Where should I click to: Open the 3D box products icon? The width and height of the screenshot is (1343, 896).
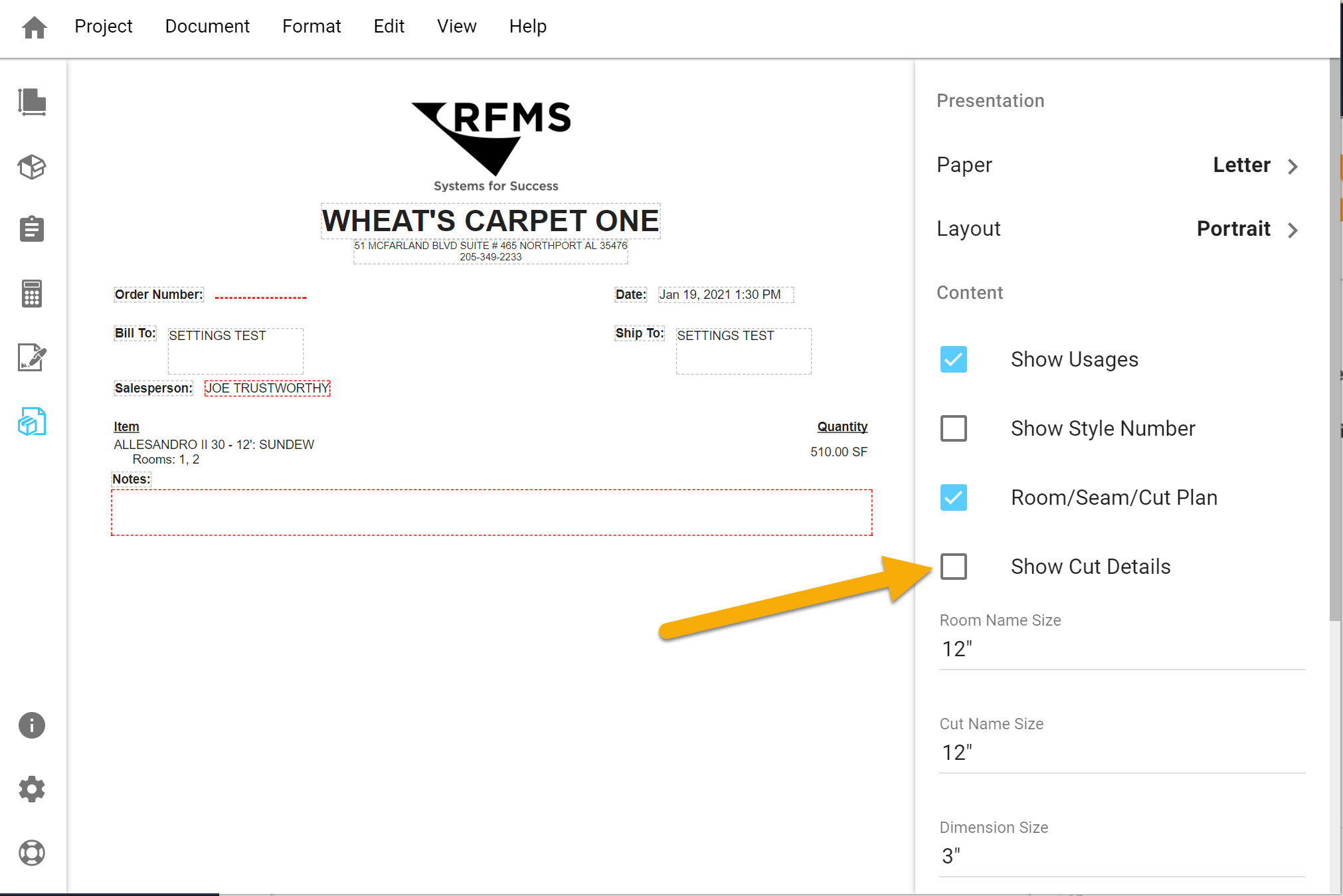(x=32, y=167)
